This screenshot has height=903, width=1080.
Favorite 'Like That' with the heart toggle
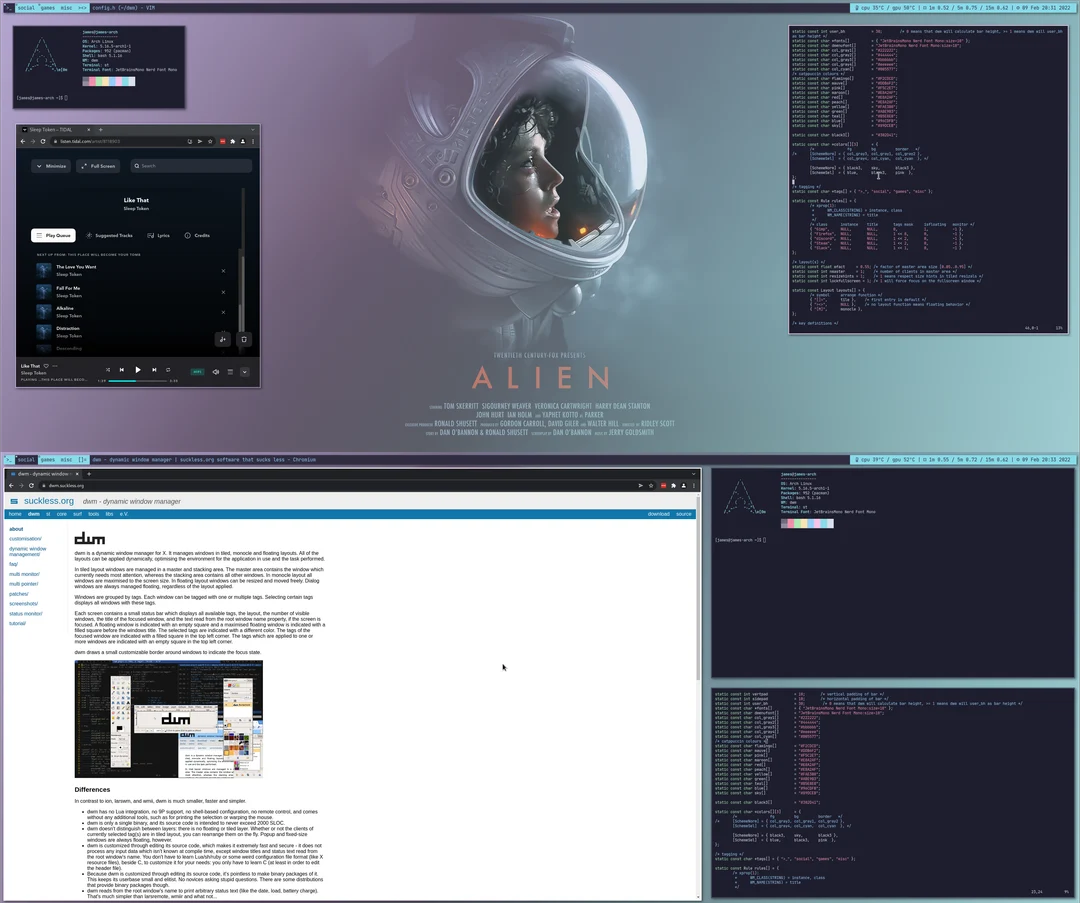46,366
